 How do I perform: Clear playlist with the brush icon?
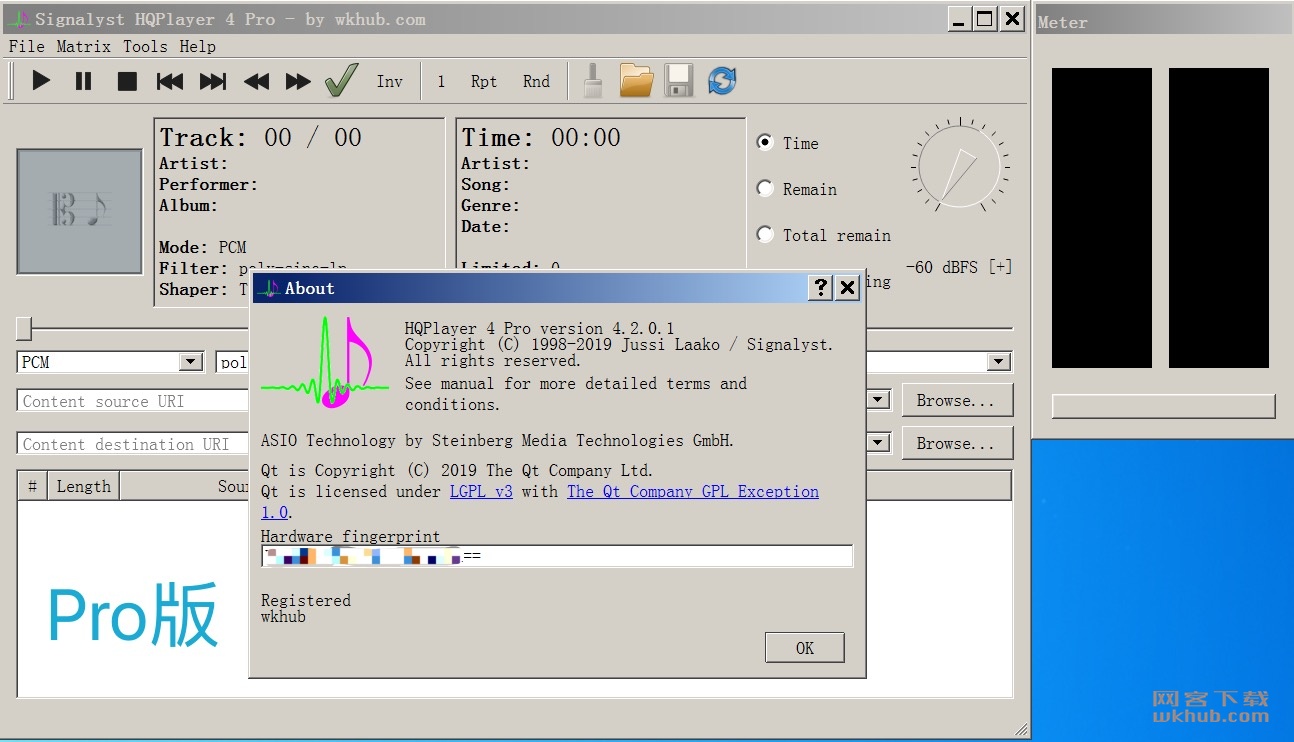pos(593,80)
